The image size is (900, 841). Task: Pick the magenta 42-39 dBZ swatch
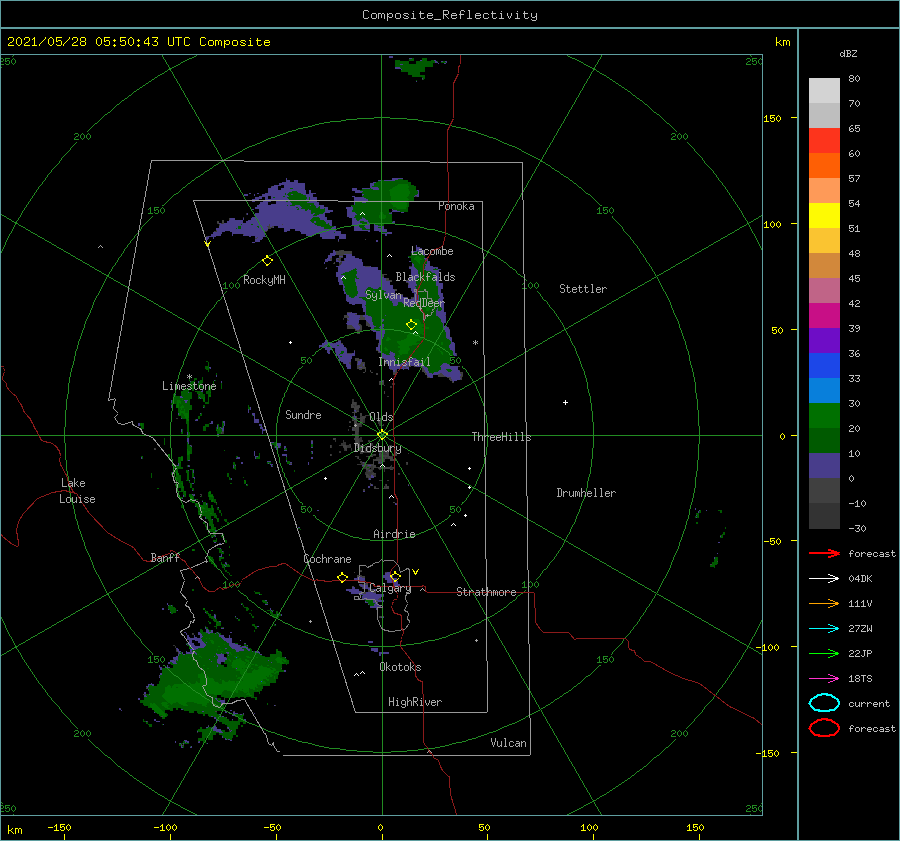point(824,316)
